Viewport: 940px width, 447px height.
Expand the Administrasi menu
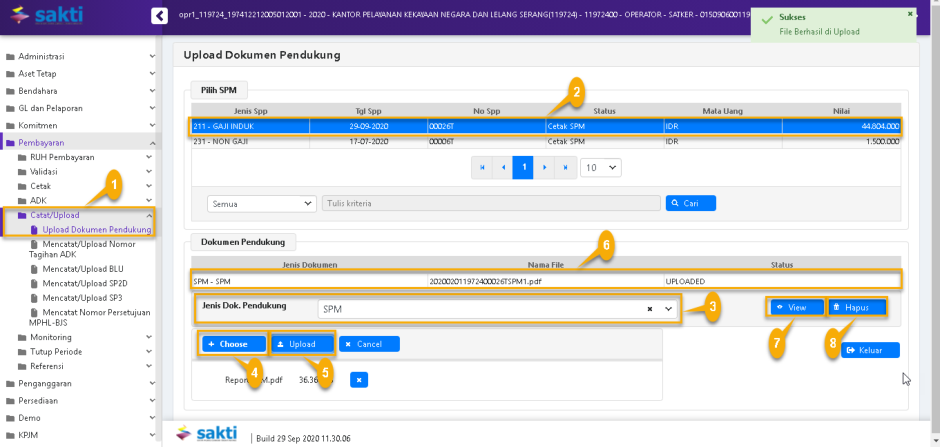[x=80, y=57]
